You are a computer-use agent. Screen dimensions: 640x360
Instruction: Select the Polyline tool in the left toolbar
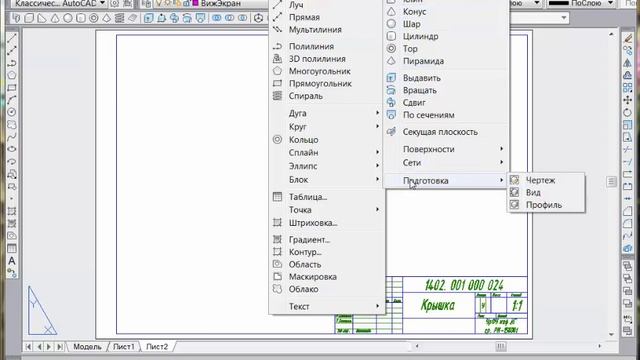coord(12,63)
